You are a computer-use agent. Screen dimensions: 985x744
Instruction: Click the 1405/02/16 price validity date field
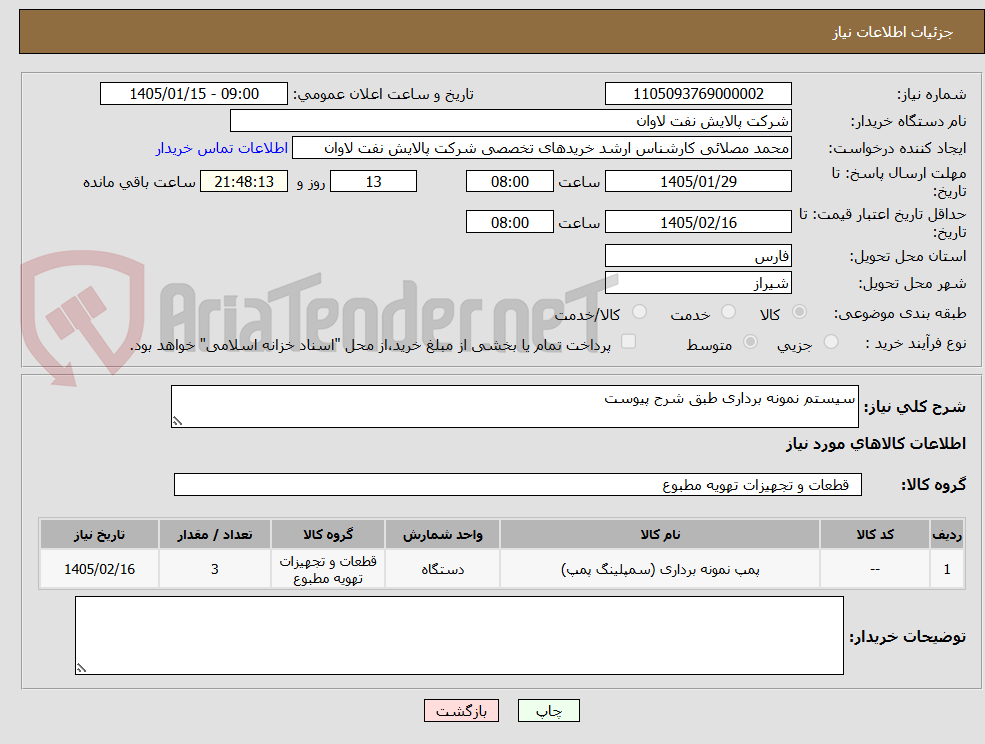click(698, 222)
